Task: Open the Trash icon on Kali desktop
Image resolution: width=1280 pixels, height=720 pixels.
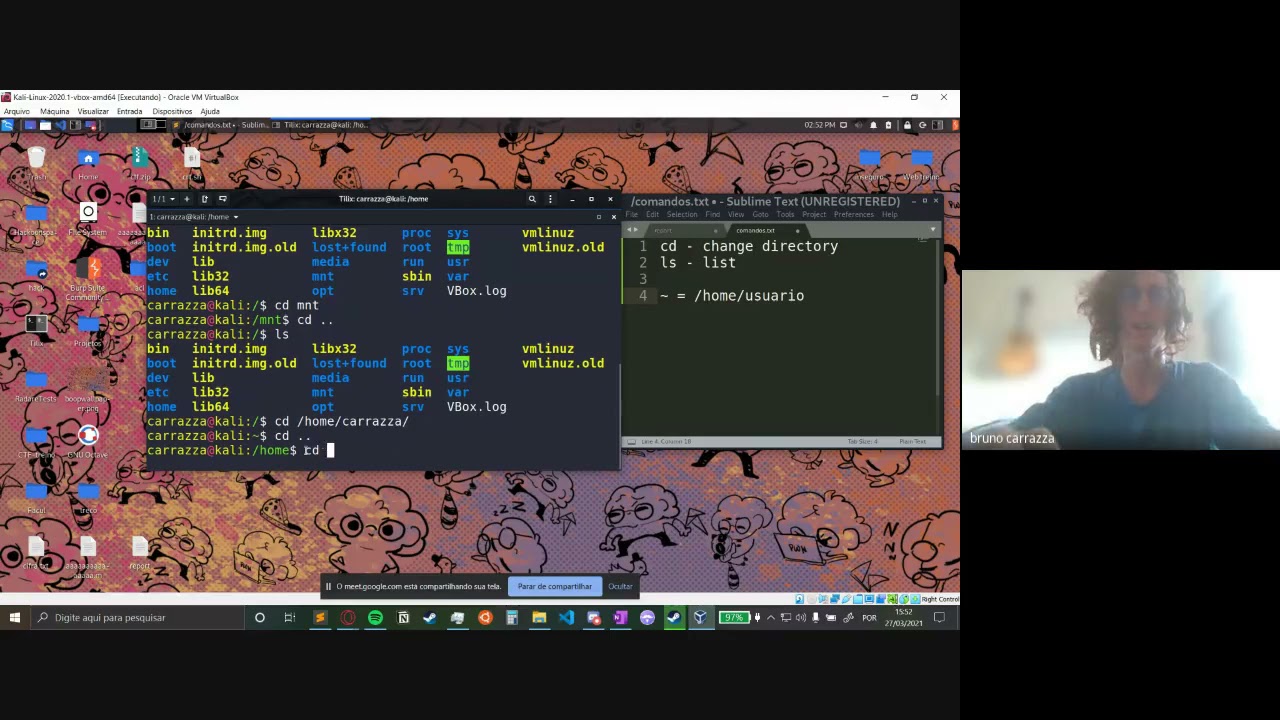Action: [x=37, y=164]
